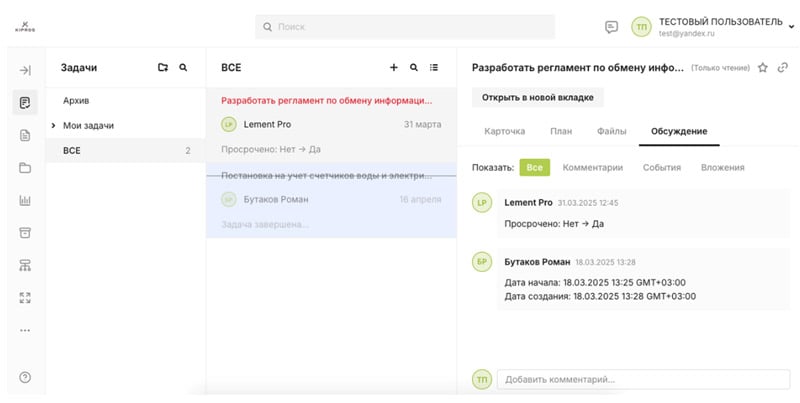The image size is (800, 403).
Task: Show all items with Все filter
Action: click(x=534, y=167)
